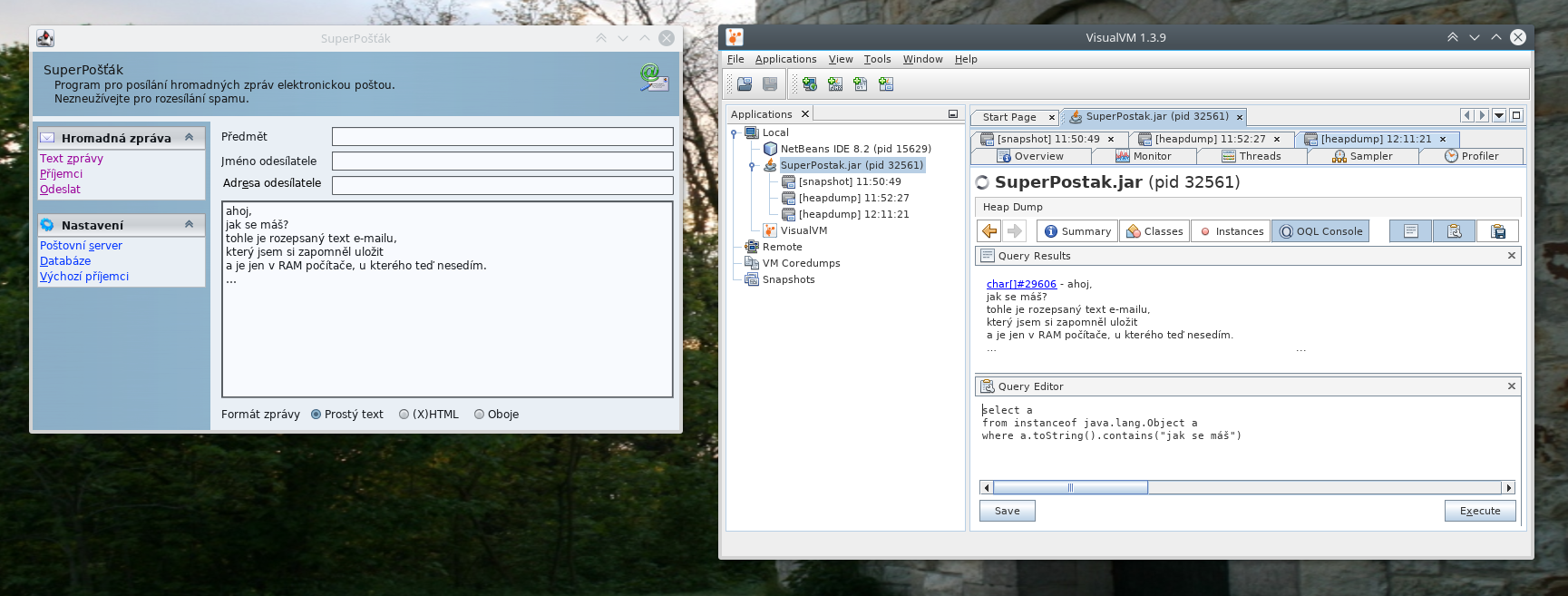Click the SuperPošťák e-mail icon in header
Viewport: 1568px width, 596px height.
click(654, 78)
